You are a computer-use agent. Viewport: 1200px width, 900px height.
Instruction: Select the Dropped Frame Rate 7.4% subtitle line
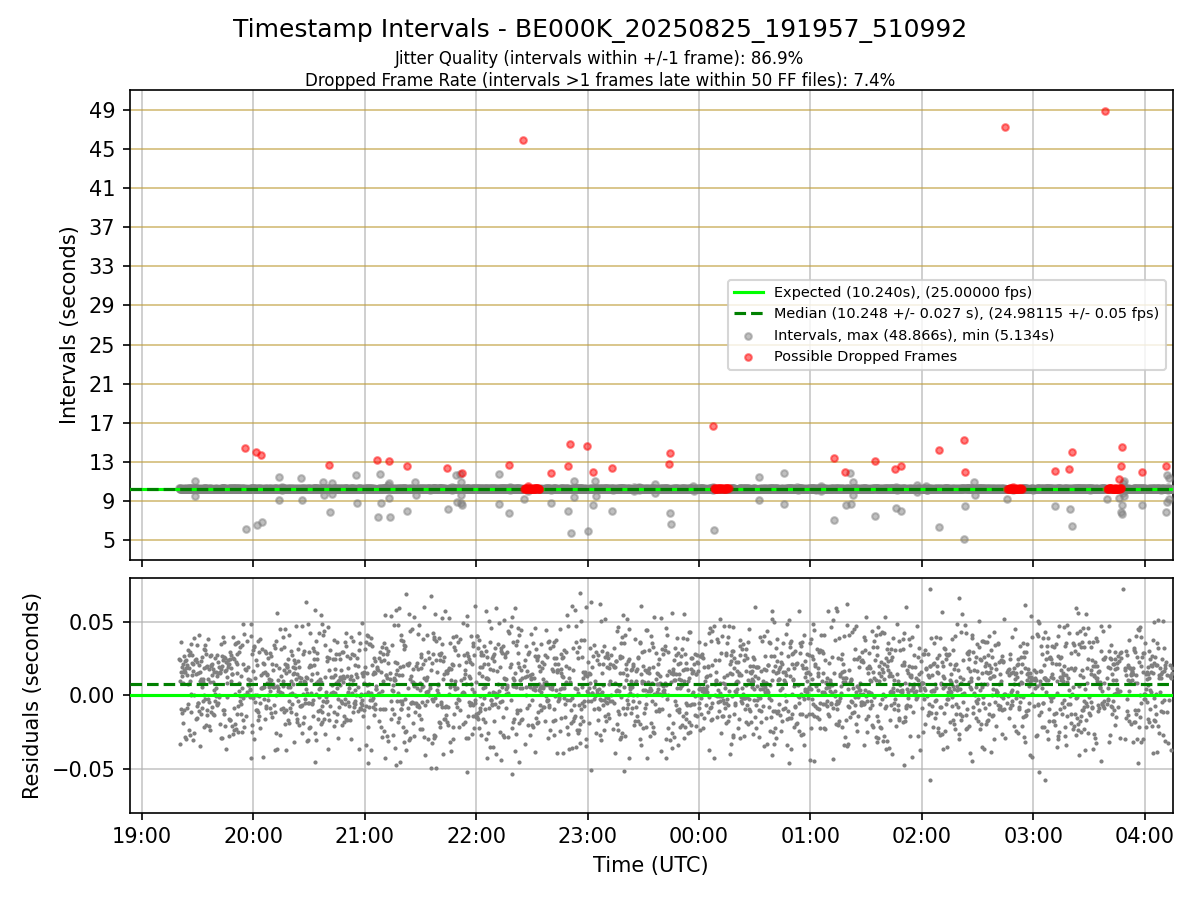(x=600, y=80)
